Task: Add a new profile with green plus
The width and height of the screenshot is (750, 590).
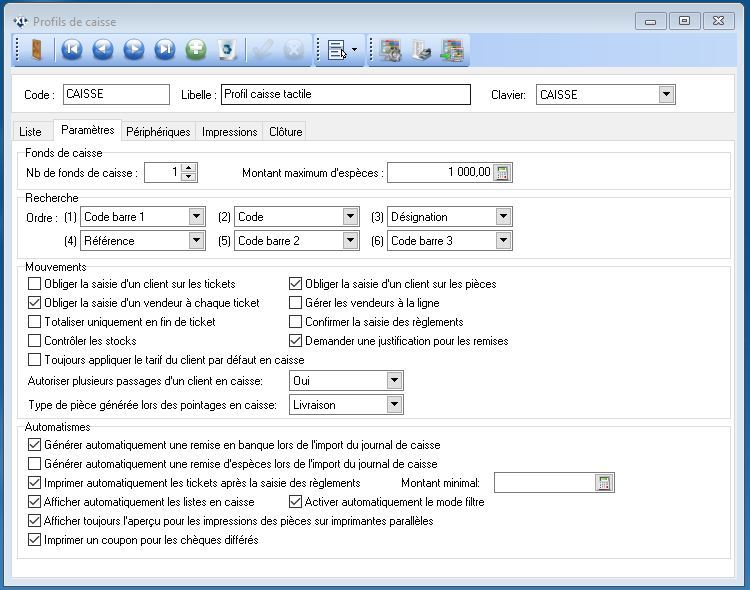Action: click(x=196, y=49)
